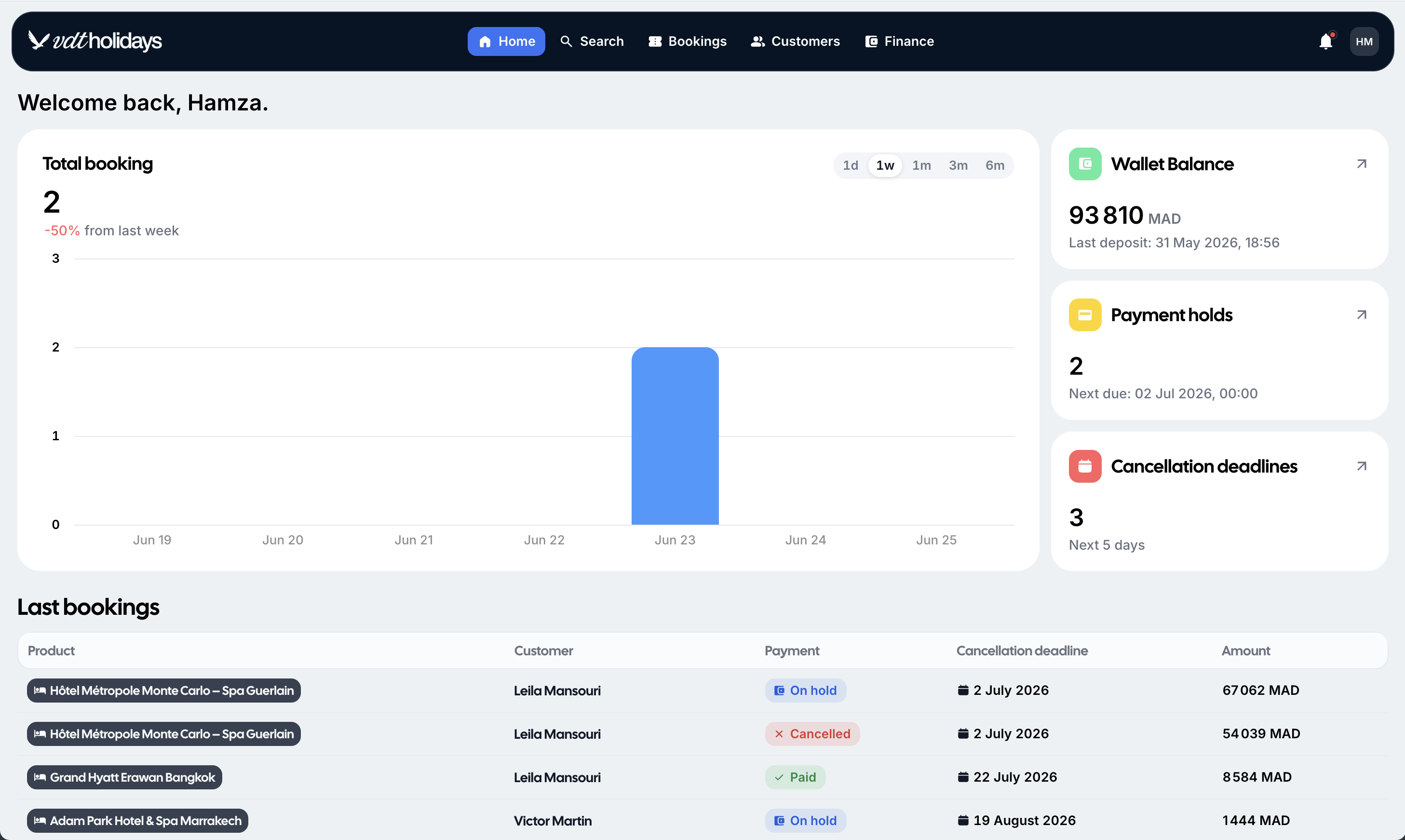
Task: Switch chart range to 1d
Action: pos(850,165)
